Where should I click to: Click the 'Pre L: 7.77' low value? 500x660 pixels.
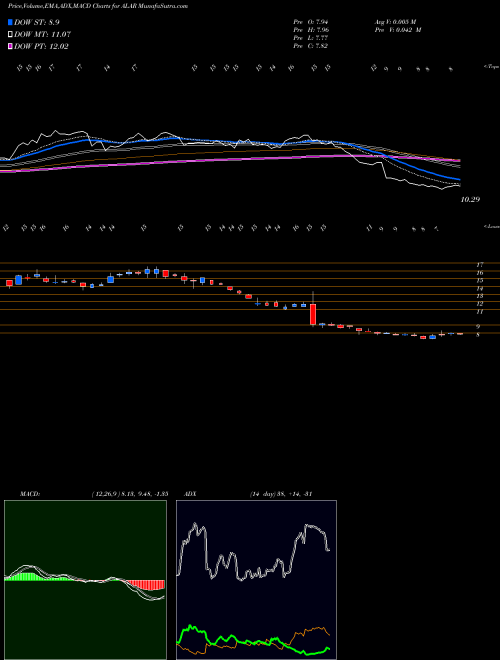(311, 38)
